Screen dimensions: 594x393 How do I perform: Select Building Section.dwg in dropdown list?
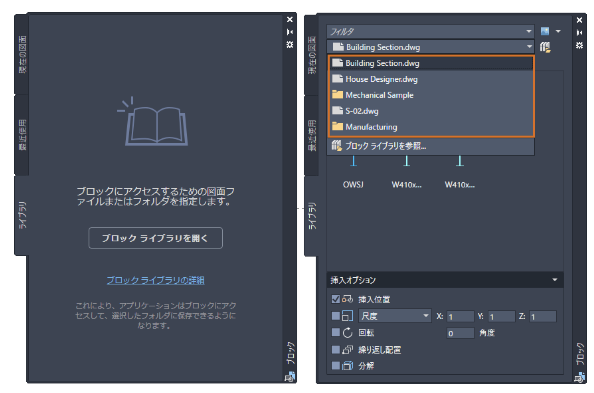click(431, 63)
